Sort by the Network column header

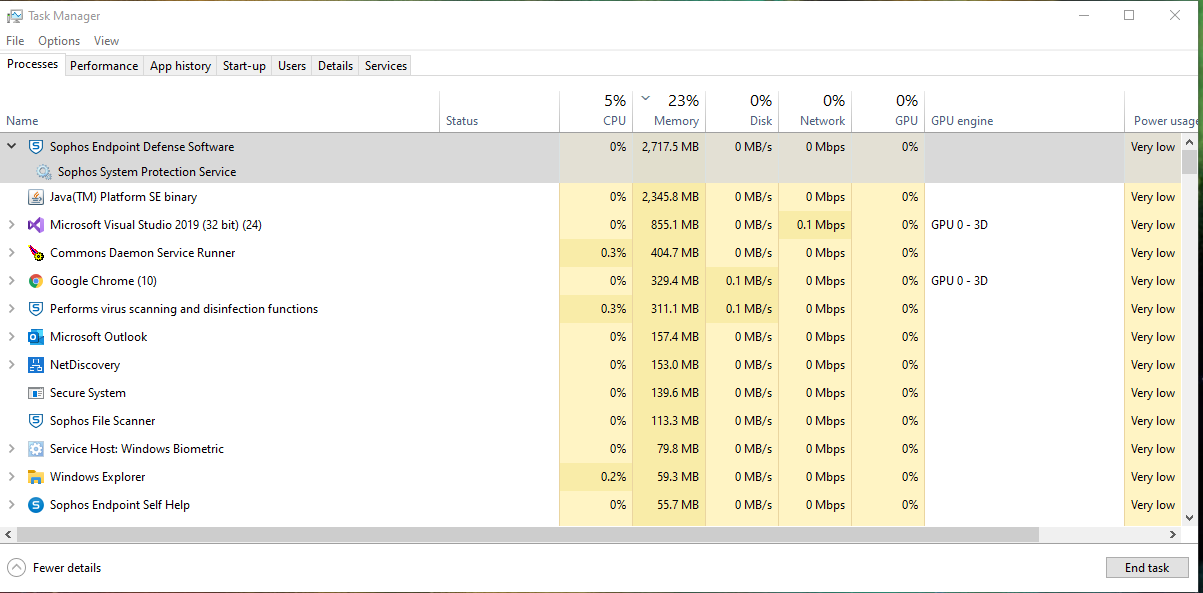coord(815,112)
